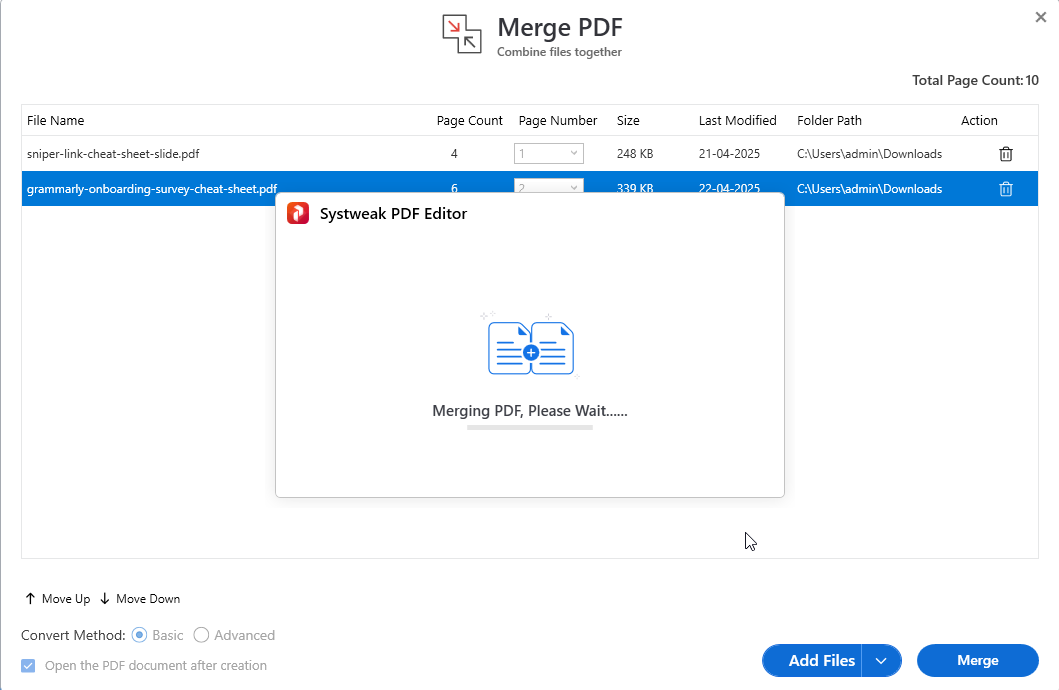This screenshot has width=1059, height=690.
Task: Open Page Number dropdown for sniper-link file
Action: (x=548, y=153)
